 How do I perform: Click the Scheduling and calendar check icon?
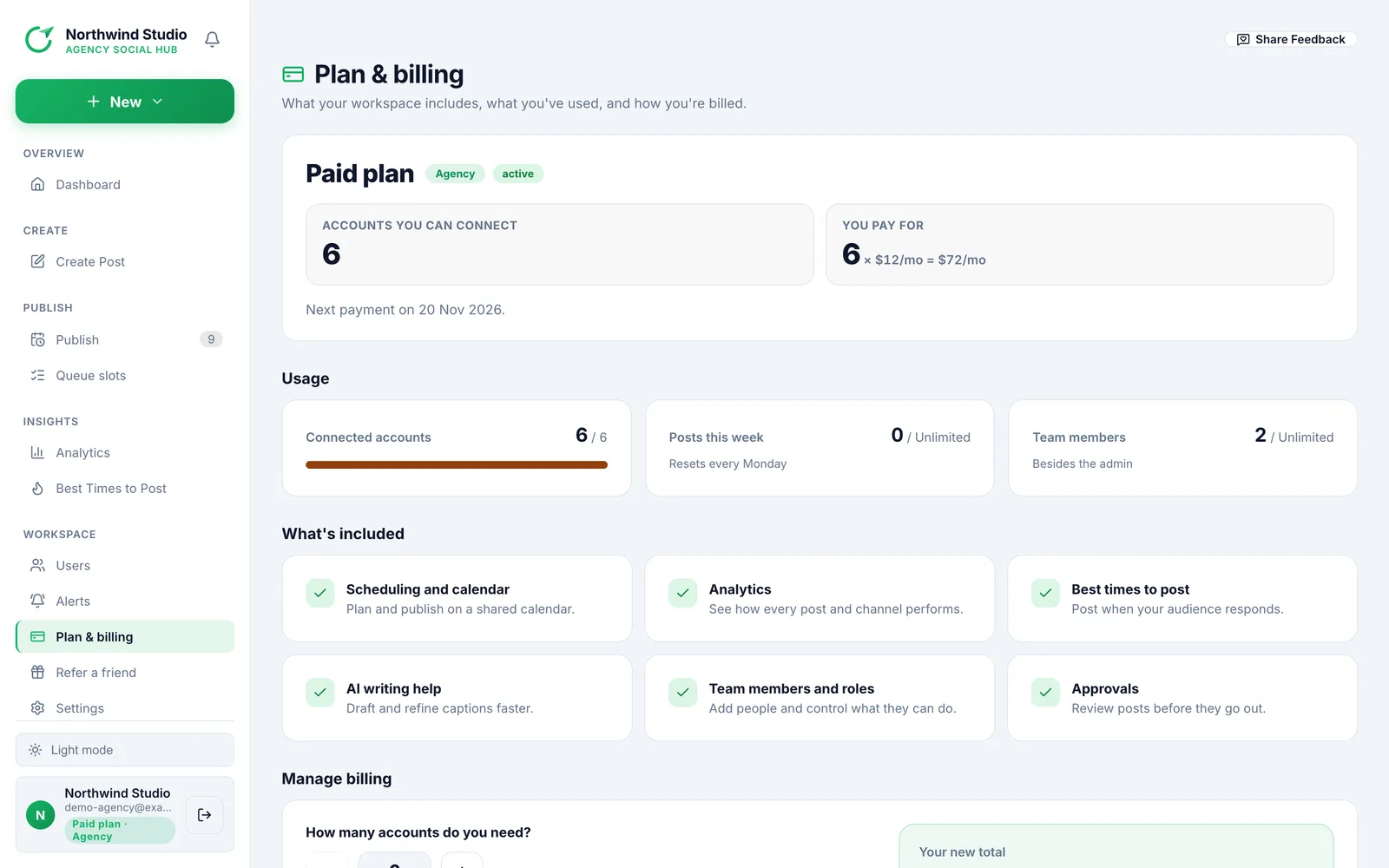point(320,593)
